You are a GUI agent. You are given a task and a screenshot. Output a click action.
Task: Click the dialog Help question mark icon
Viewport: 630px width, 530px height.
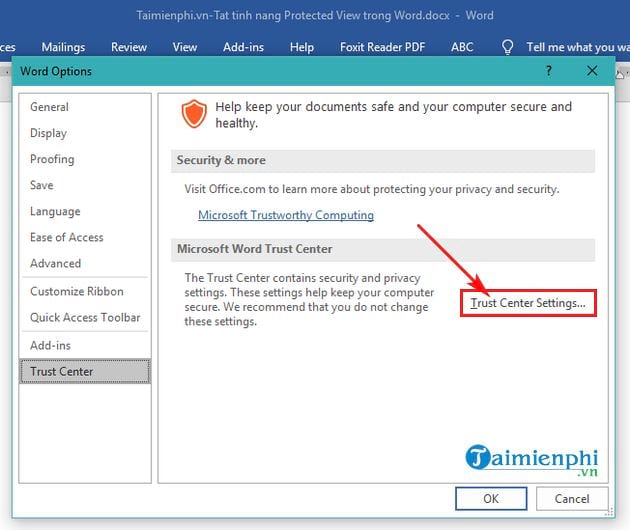pyautogui.click(x=548, y=71)
